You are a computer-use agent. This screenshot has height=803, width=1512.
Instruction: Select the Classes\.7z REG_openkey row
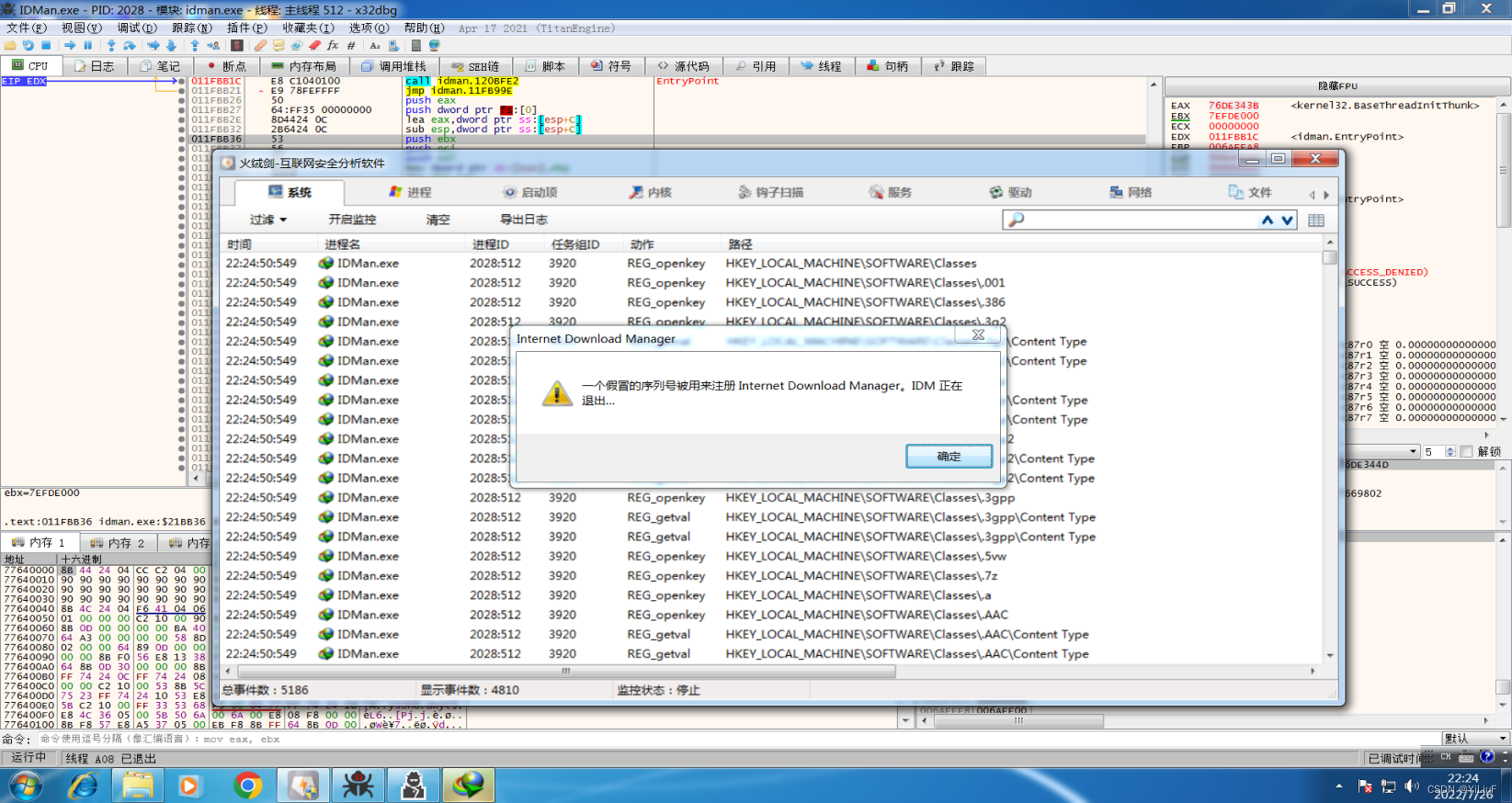coord(772,576)
